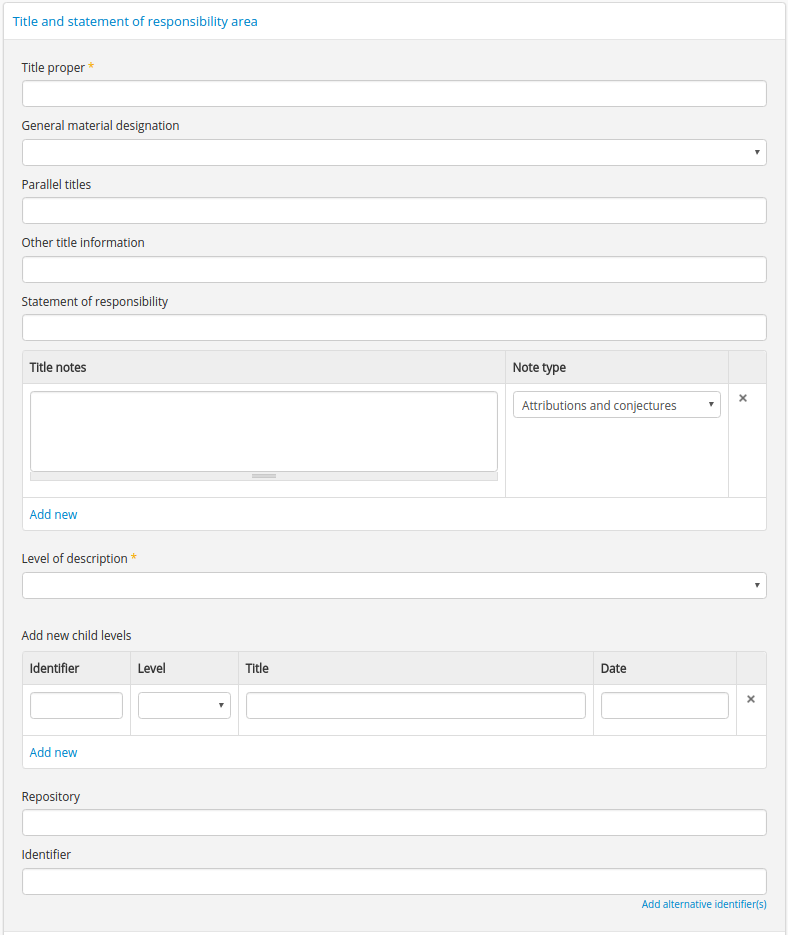
Task: Click Other title information field
Action: coord(394,270)
